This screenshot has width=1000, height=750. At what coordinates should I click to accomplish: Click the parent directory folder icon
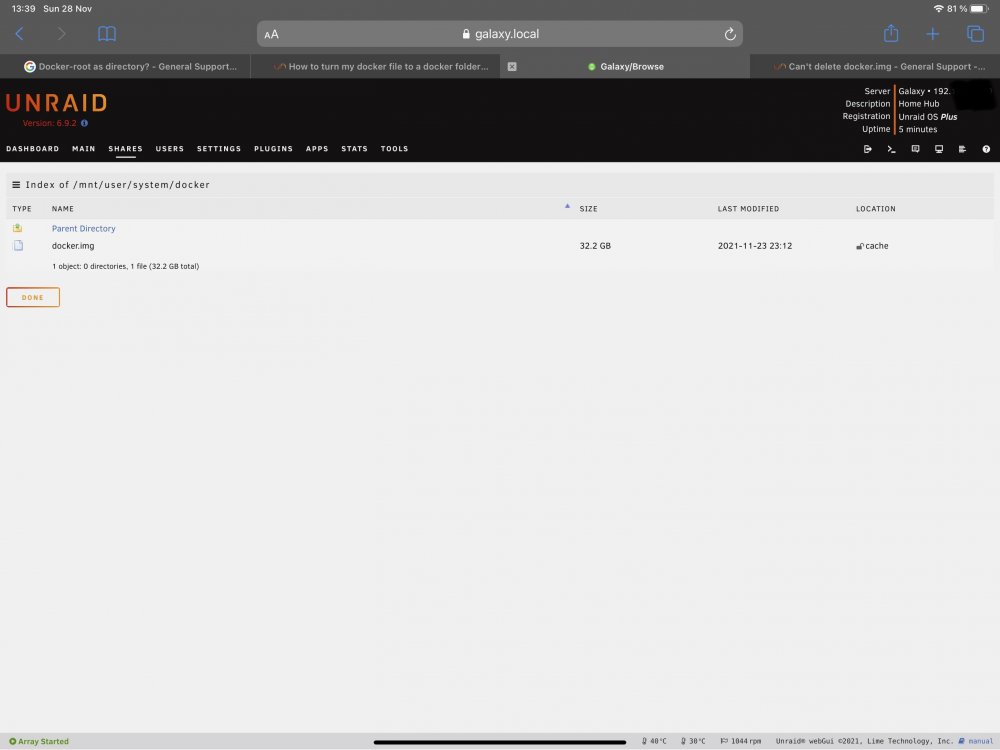tap(17, 228)
